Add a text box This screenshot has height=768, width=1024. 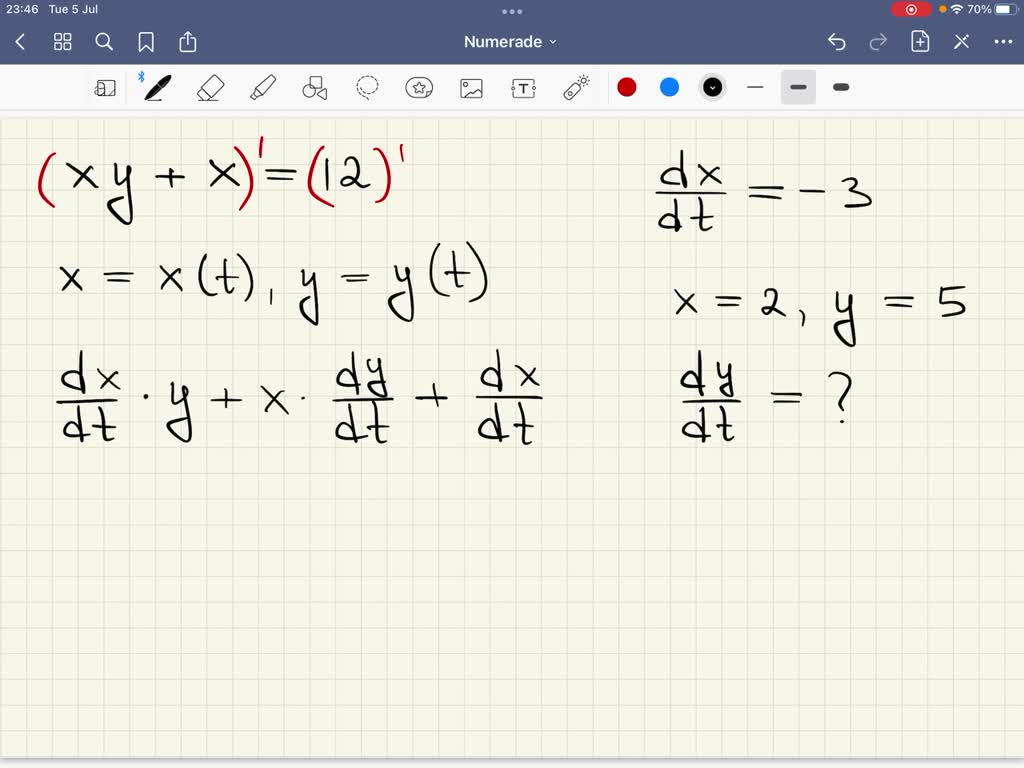(523, 87)
